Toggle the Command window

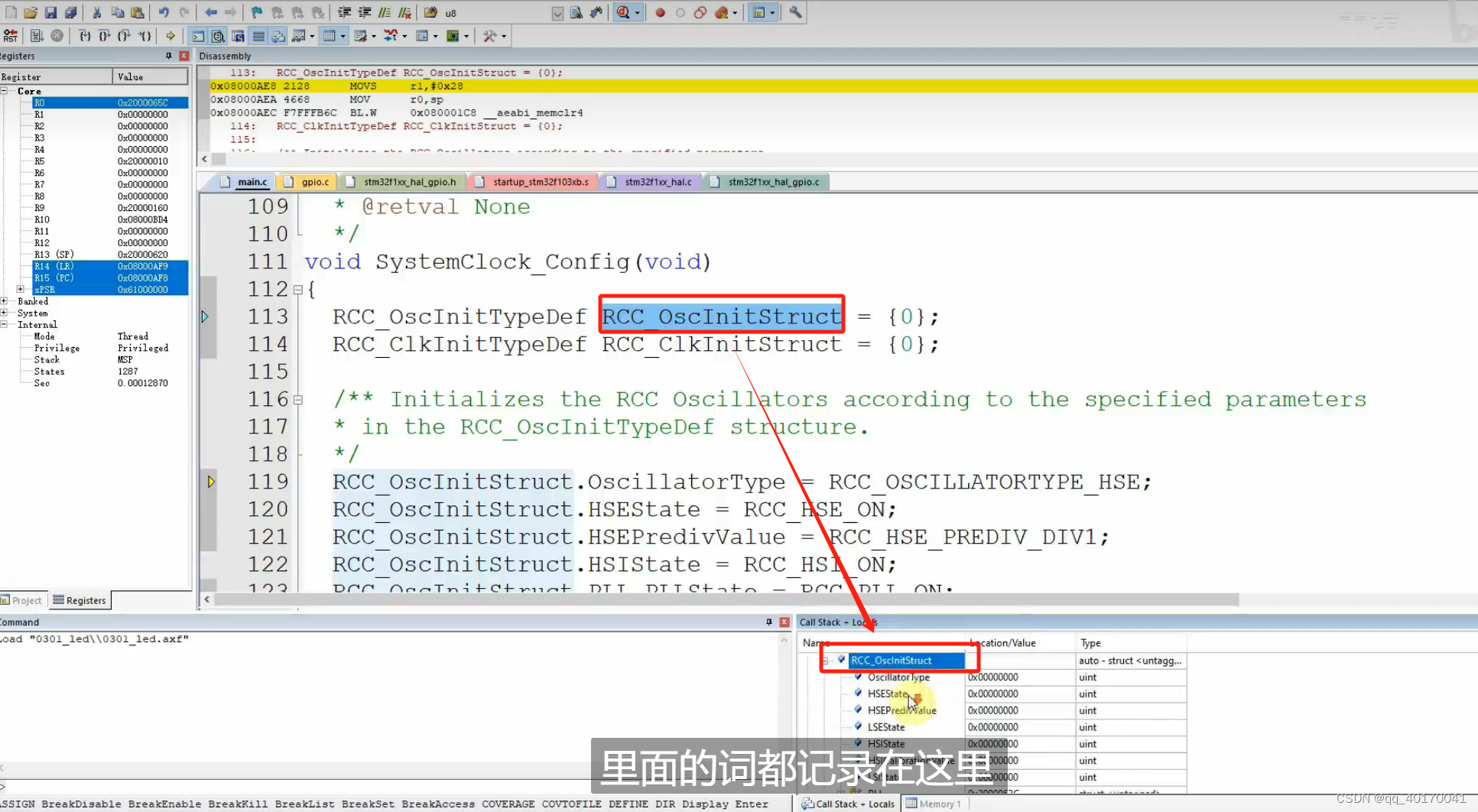point(198,35)
